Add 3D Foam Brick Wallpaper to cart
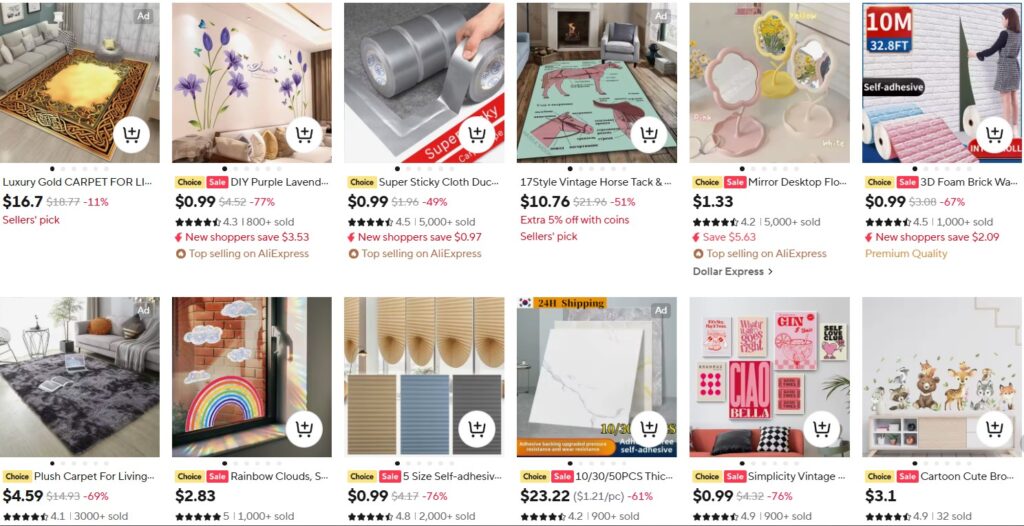Image resolution: width=1024 pixels, height=526 pixels. pyautogui.click(x=994, y=135)
